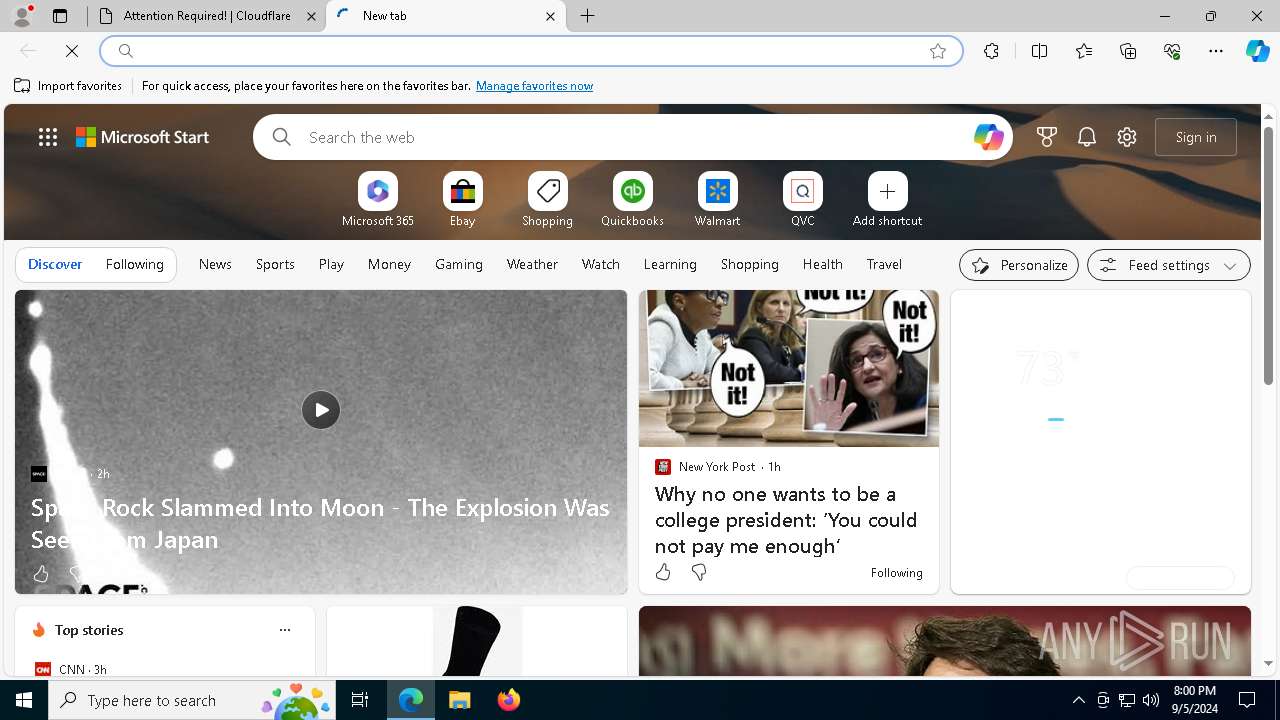Viewport: 1280px width, 720px height.
Task: Open Tab actions menu icon
Action: pyautogui.click(x=60, y=16)
